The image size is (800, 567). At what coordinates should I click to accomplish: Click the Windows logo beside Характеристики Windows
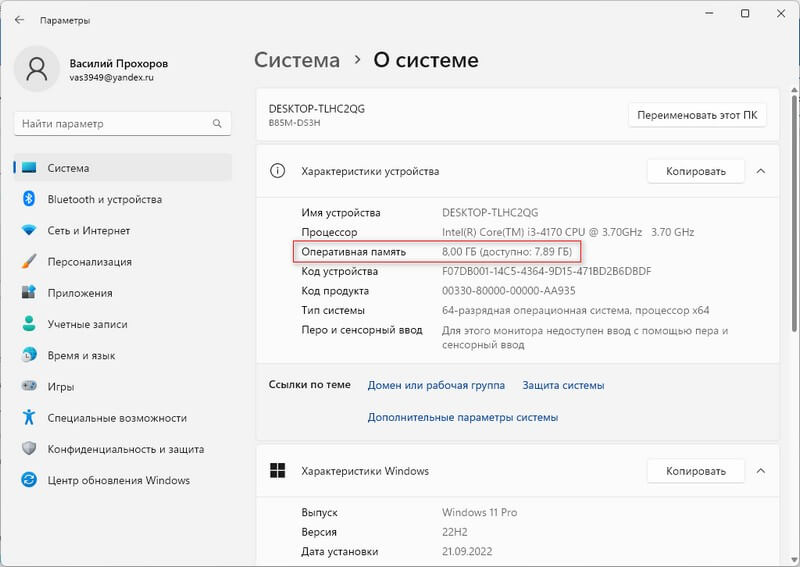[278, 471]
